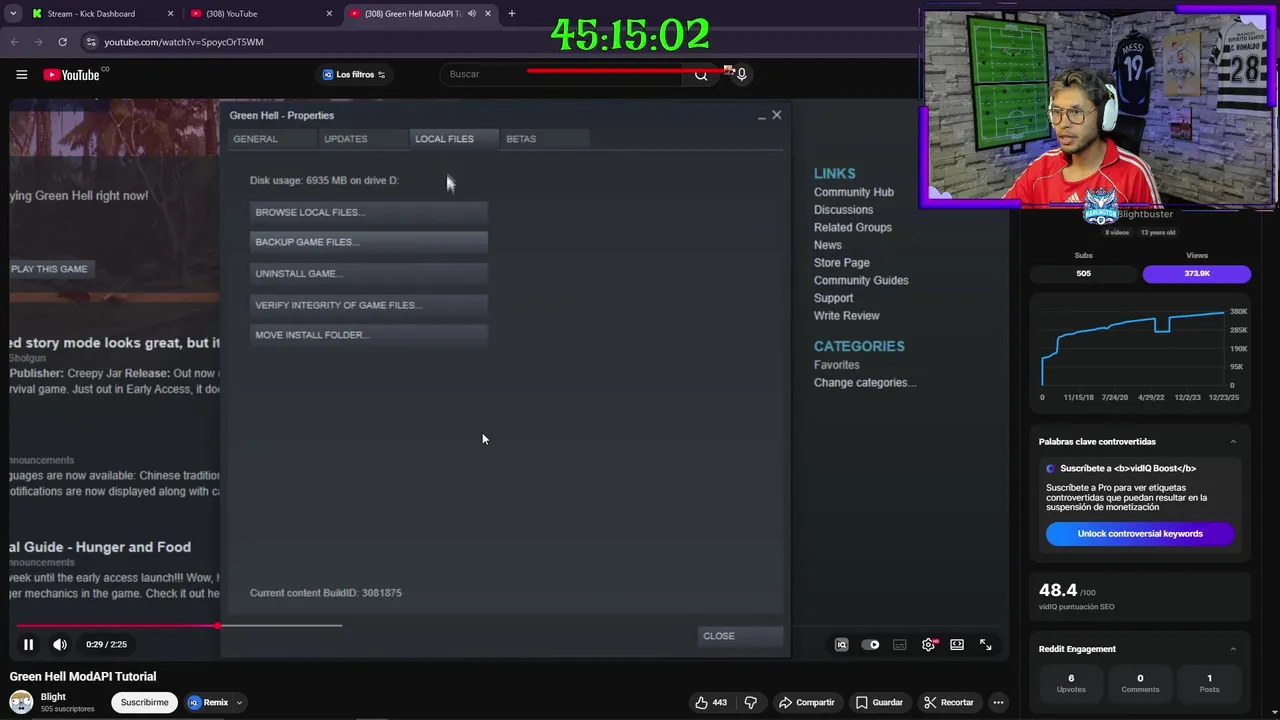Like the video with 443 likes
Viewport: 1280px width, 720px height.
(711, 702)
